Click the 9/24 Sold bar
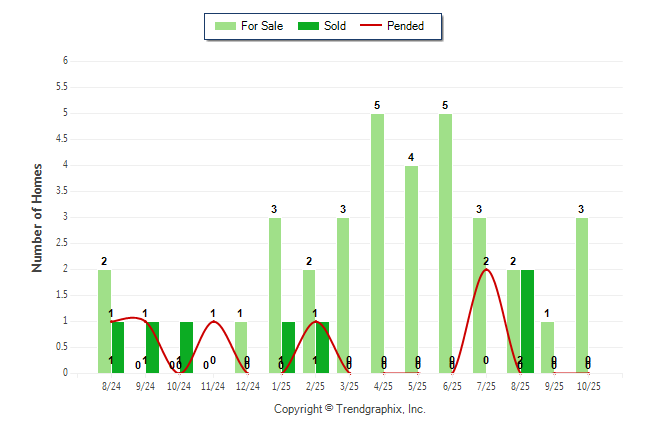Image resolution: width=646 pixels, height=434 pixels. [x=152, y=347]
